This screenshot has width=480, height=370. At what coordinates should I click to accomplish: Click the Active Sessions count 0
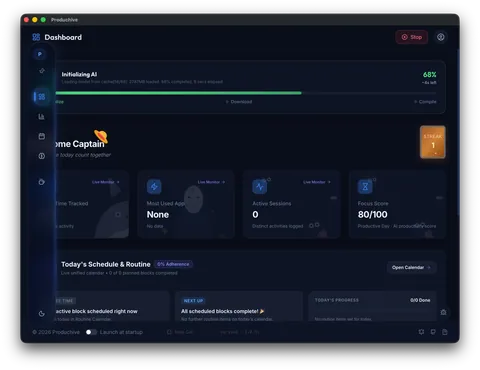(x=255, y=215)
